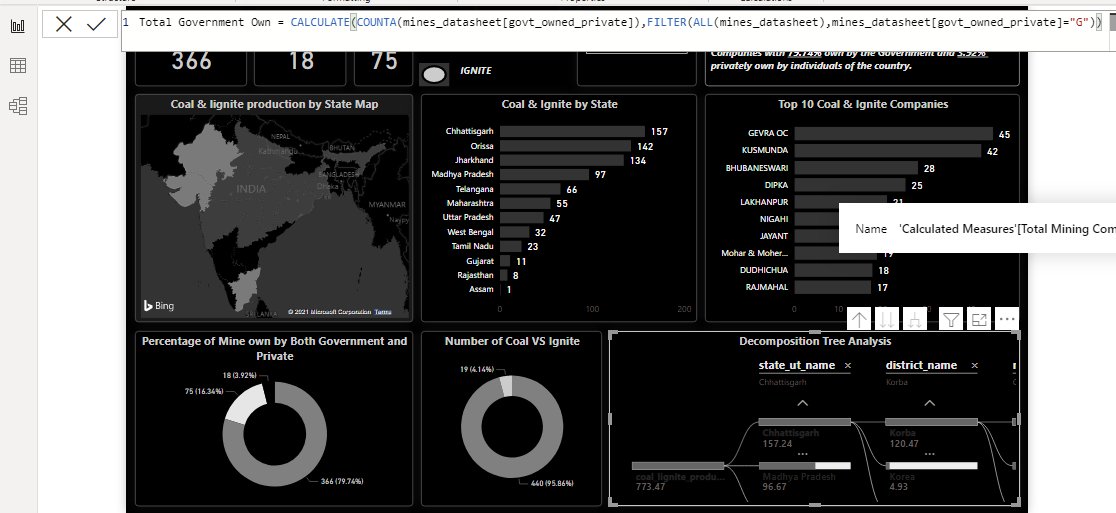The height and width of the screenshot is (513, 1116).
Task: Click the Tamil Nadu bar valued 23
Action: [x=510, y=246]
